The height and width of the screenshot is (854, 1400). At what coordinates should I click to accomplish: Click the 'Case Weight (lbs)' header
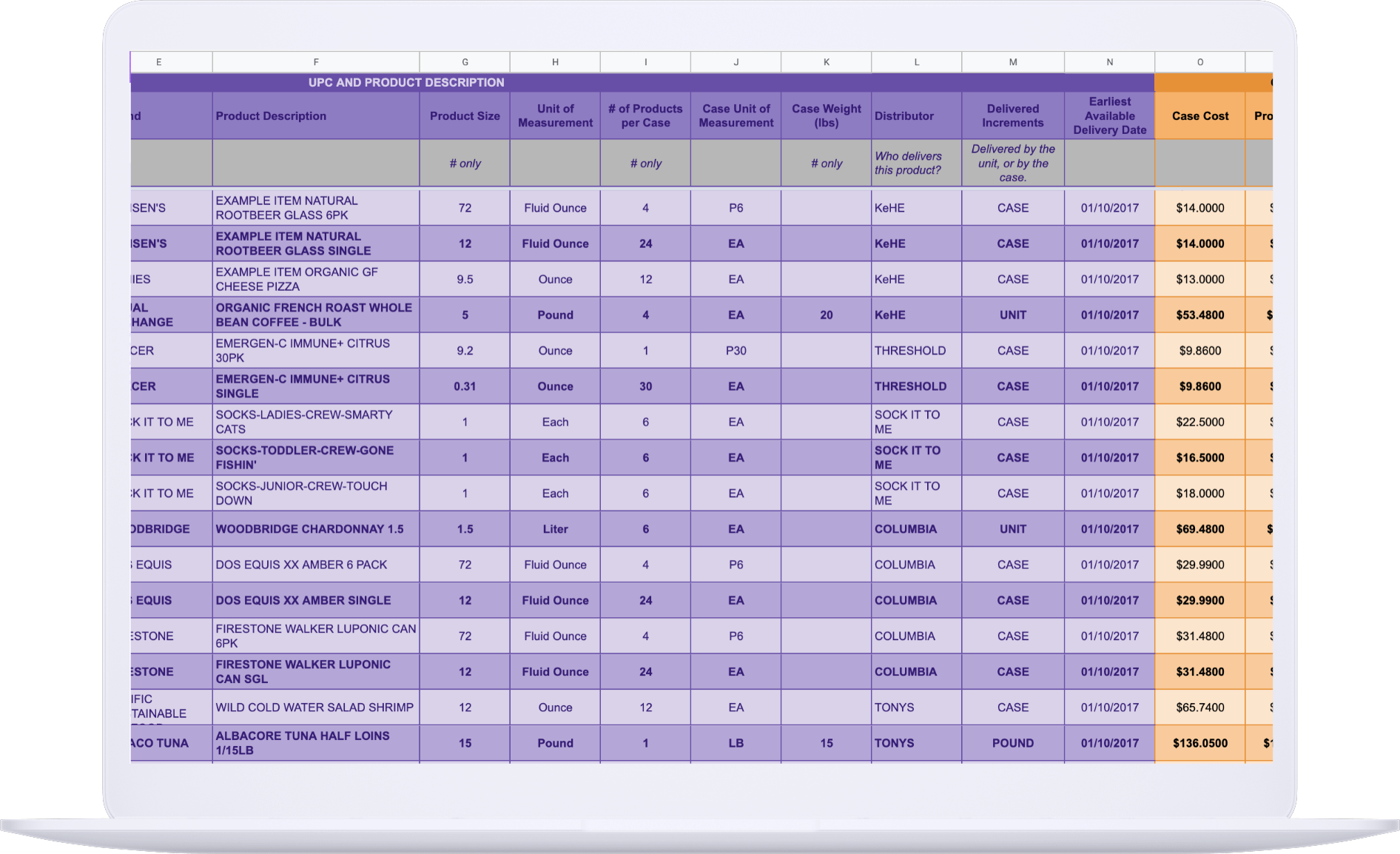point(827,116)
